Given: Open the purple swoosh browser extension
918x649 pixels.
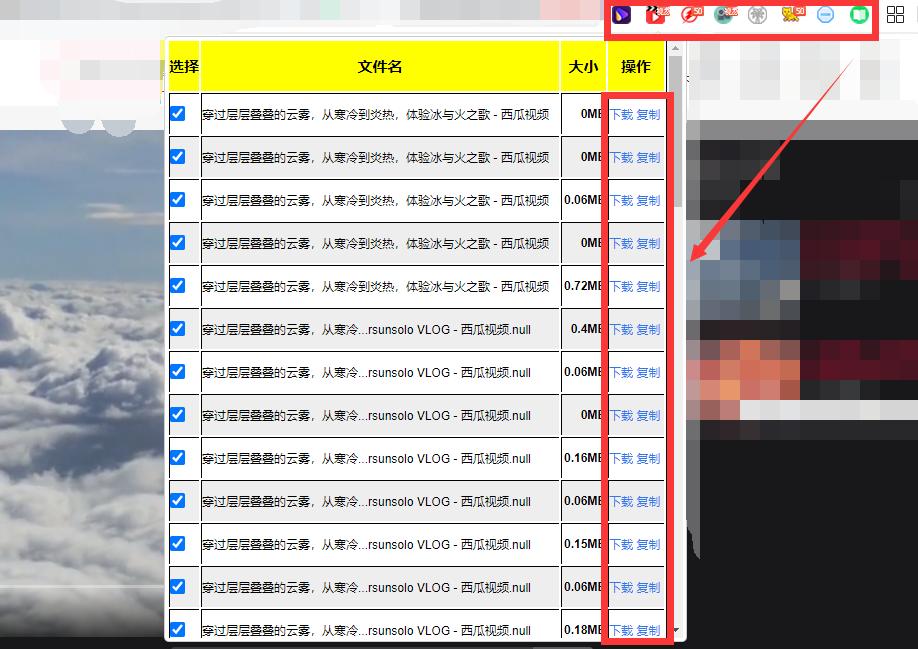Looking at the screenshot, I should click(622, 15).
